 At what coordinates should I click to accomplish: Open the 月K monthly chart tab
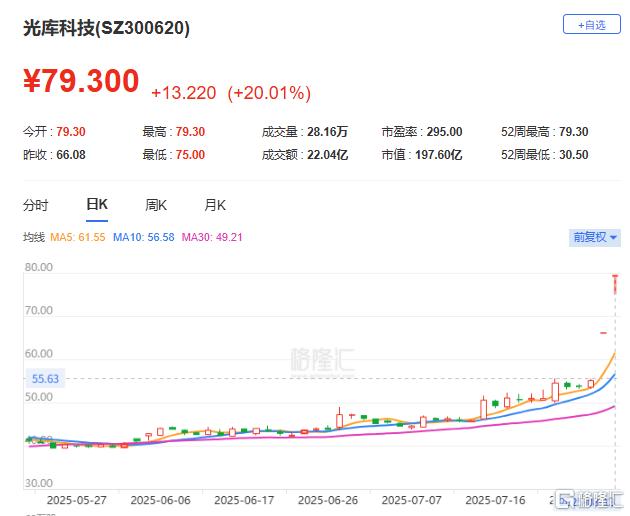(x=215, y=205)
